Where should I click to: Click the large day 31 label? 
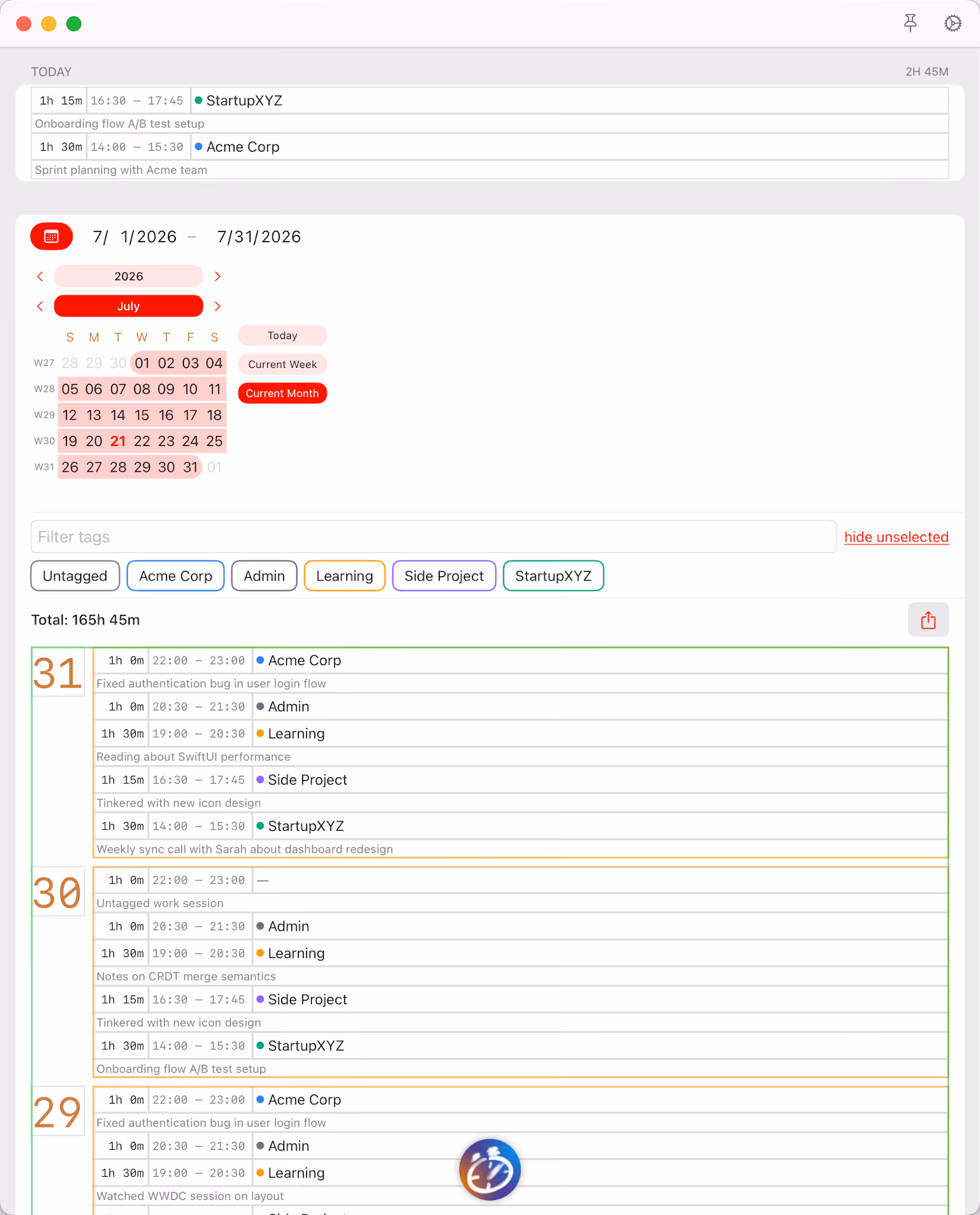(57, 673)
